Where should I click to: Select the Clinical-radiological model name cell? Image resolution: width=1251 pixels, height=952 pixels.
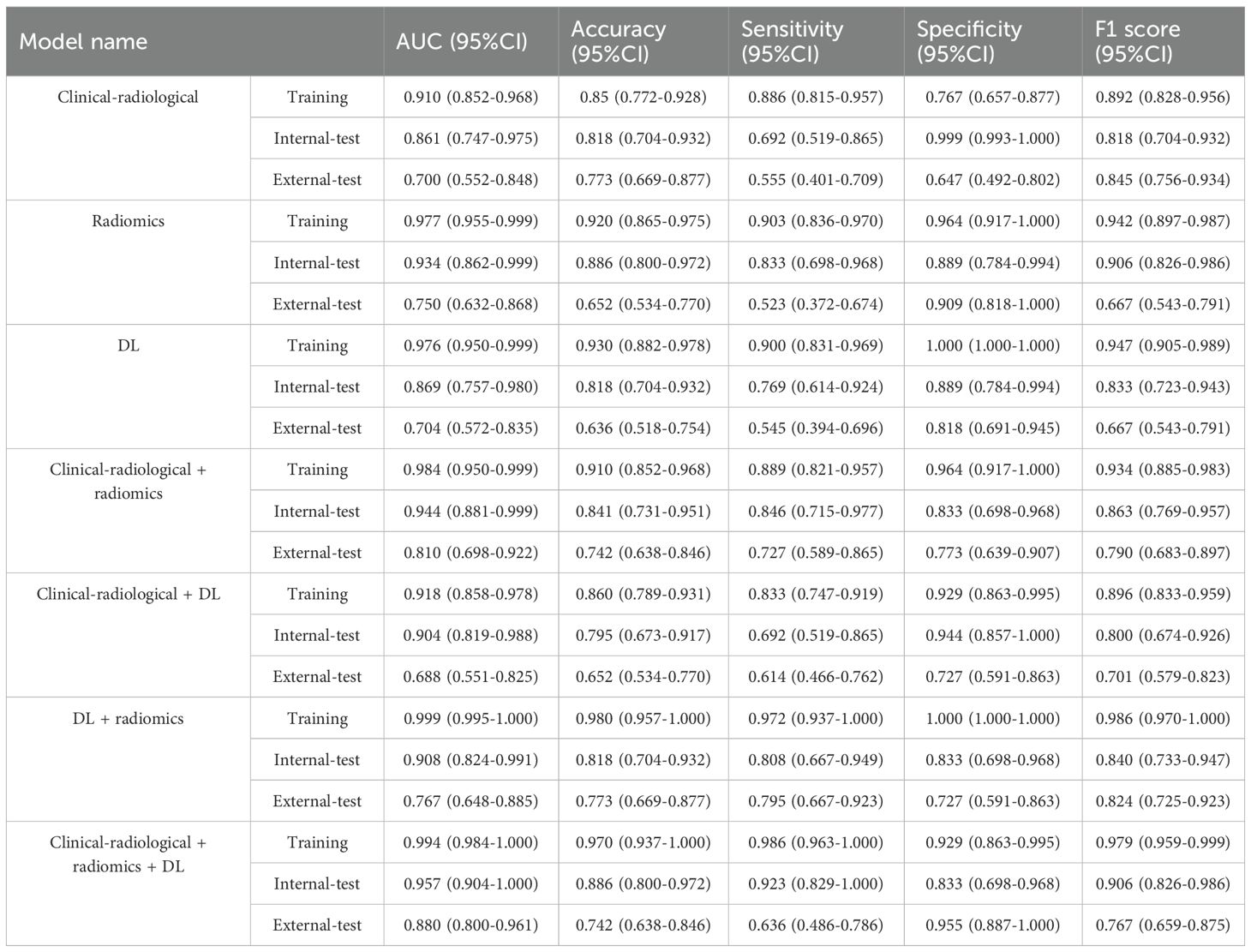[128, 97]
